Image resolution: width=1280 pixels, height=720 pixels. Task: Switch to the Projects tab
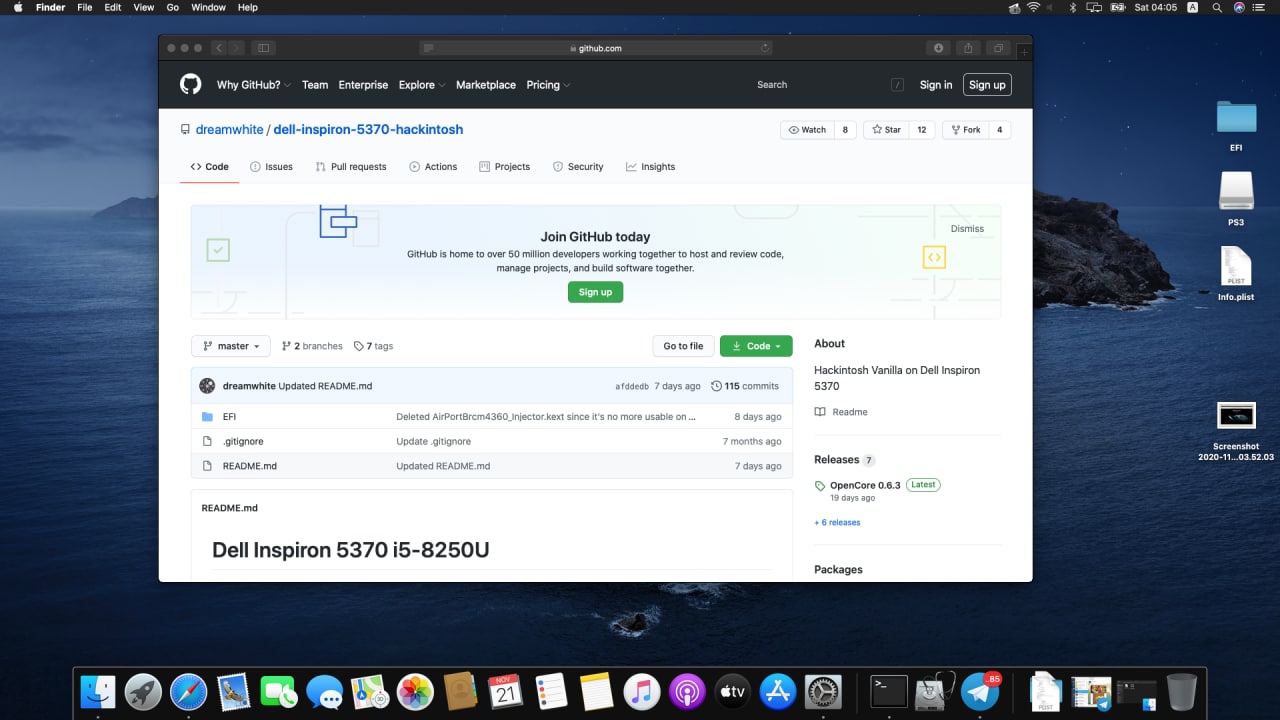click(505, 167)
